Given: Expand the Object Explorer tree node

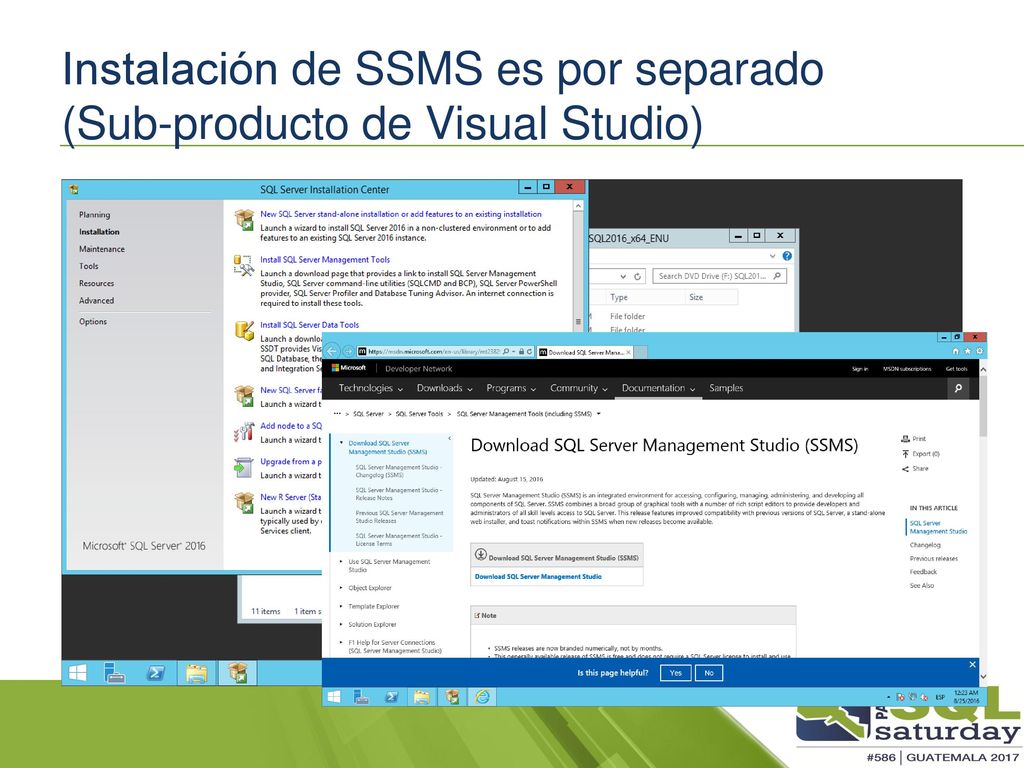Looking at the screenshot, I should [x=341, y=588].
